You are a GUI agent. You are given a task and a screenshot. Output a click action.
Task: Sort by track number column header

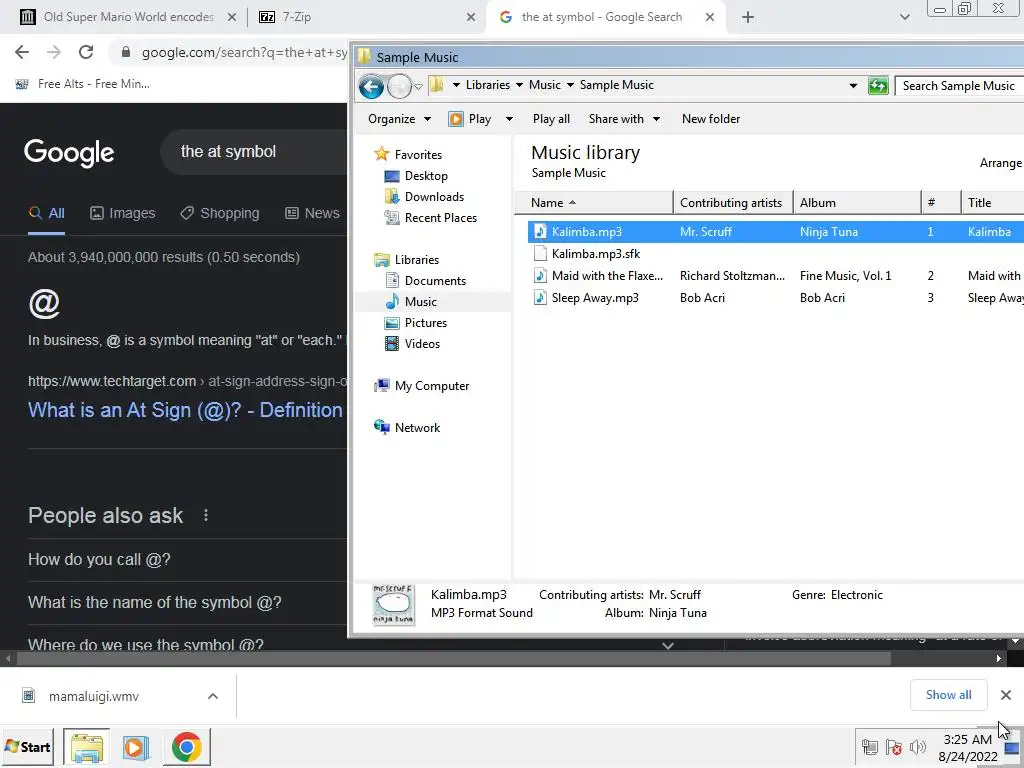tap(941, 202)
